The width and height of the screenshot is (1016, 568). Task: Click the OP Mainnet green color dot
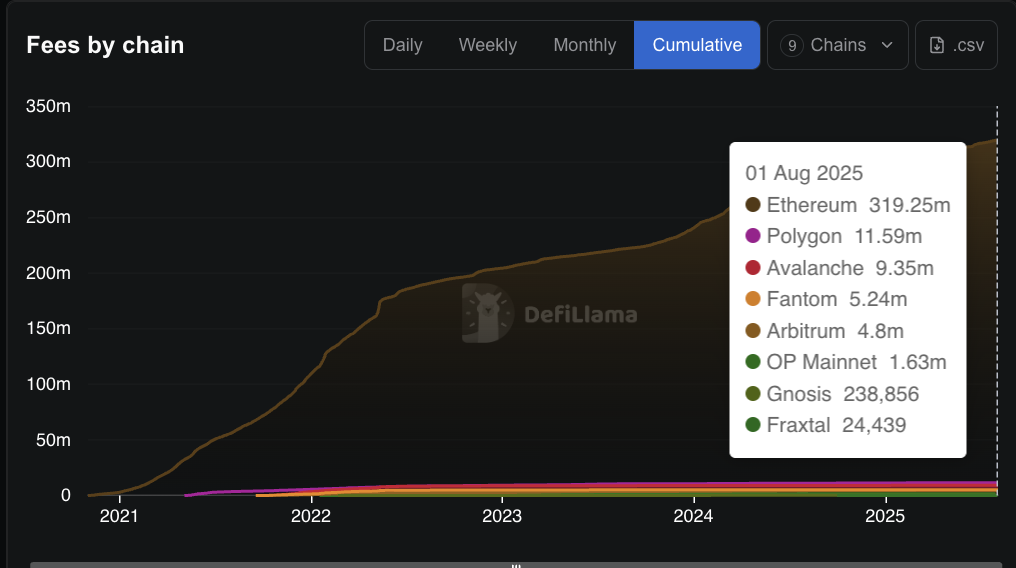coord(752,361)
